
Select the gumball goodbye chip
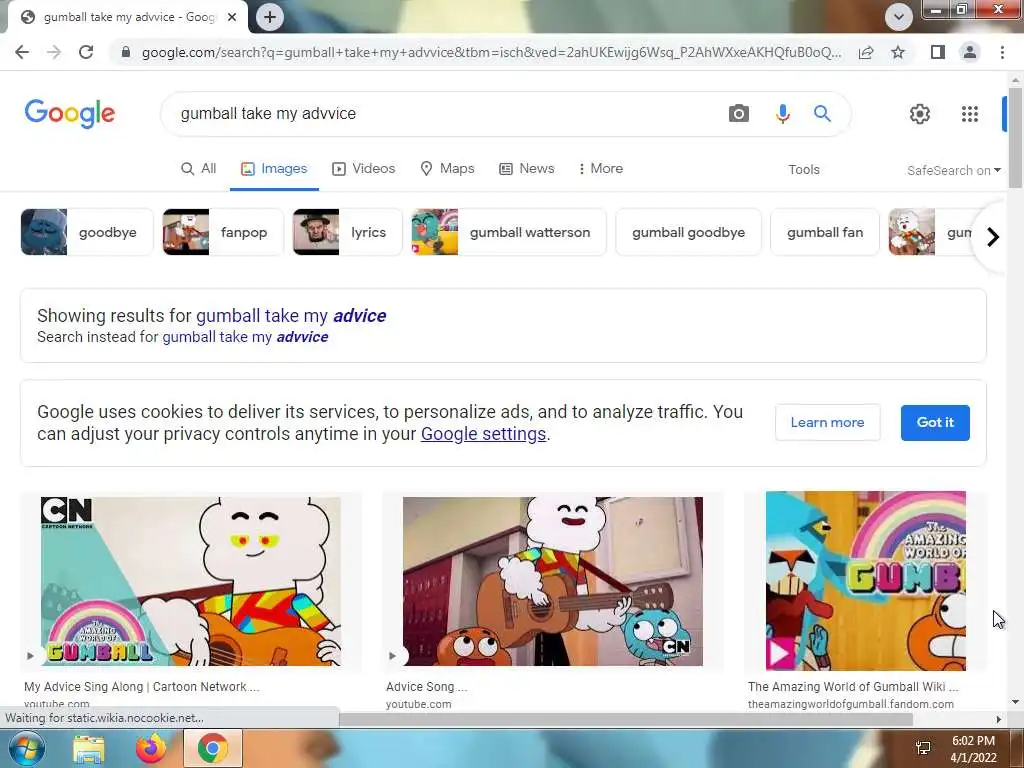688,232
